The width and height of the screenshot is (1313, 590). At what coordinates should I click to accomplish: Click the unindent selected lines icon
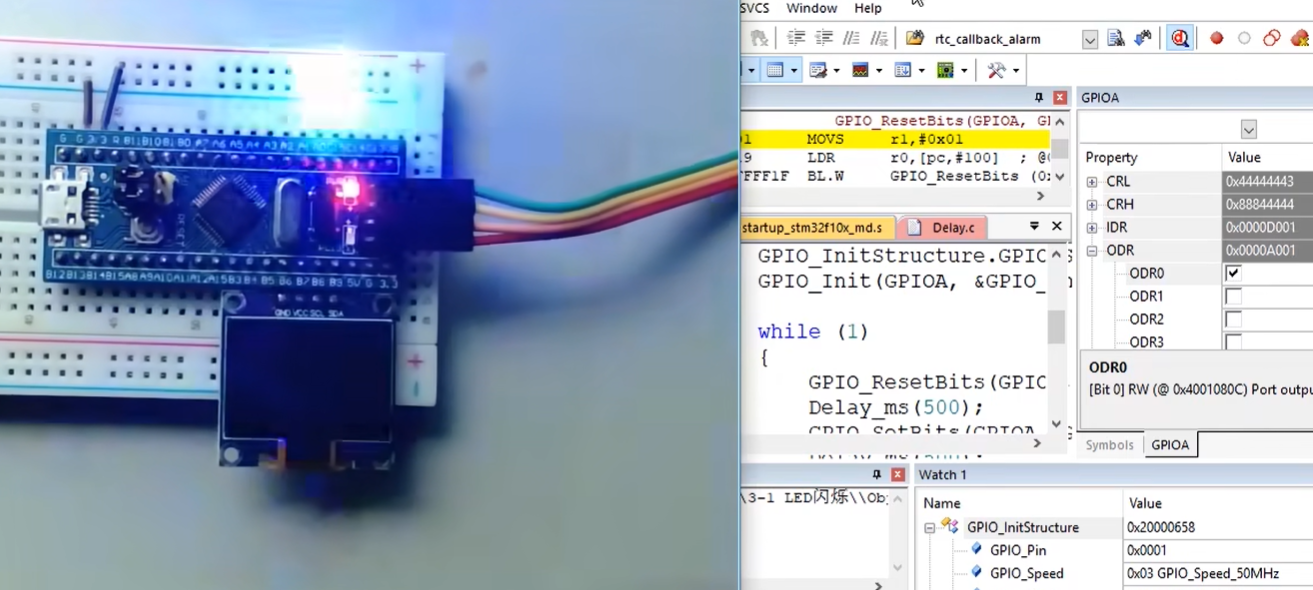pyautogui.click(x=824, y=39)
